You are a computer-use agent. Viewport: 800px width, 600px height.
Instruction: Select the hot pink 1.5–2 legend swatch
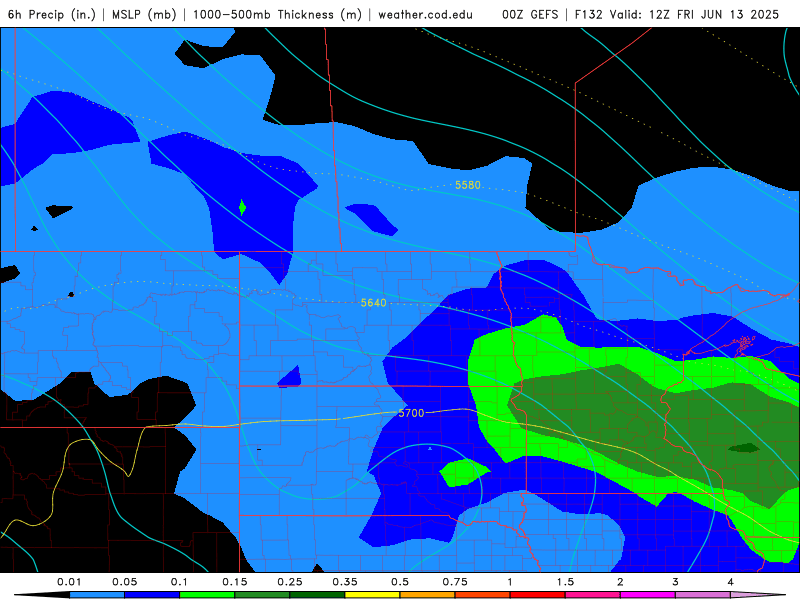coord(593,595)
